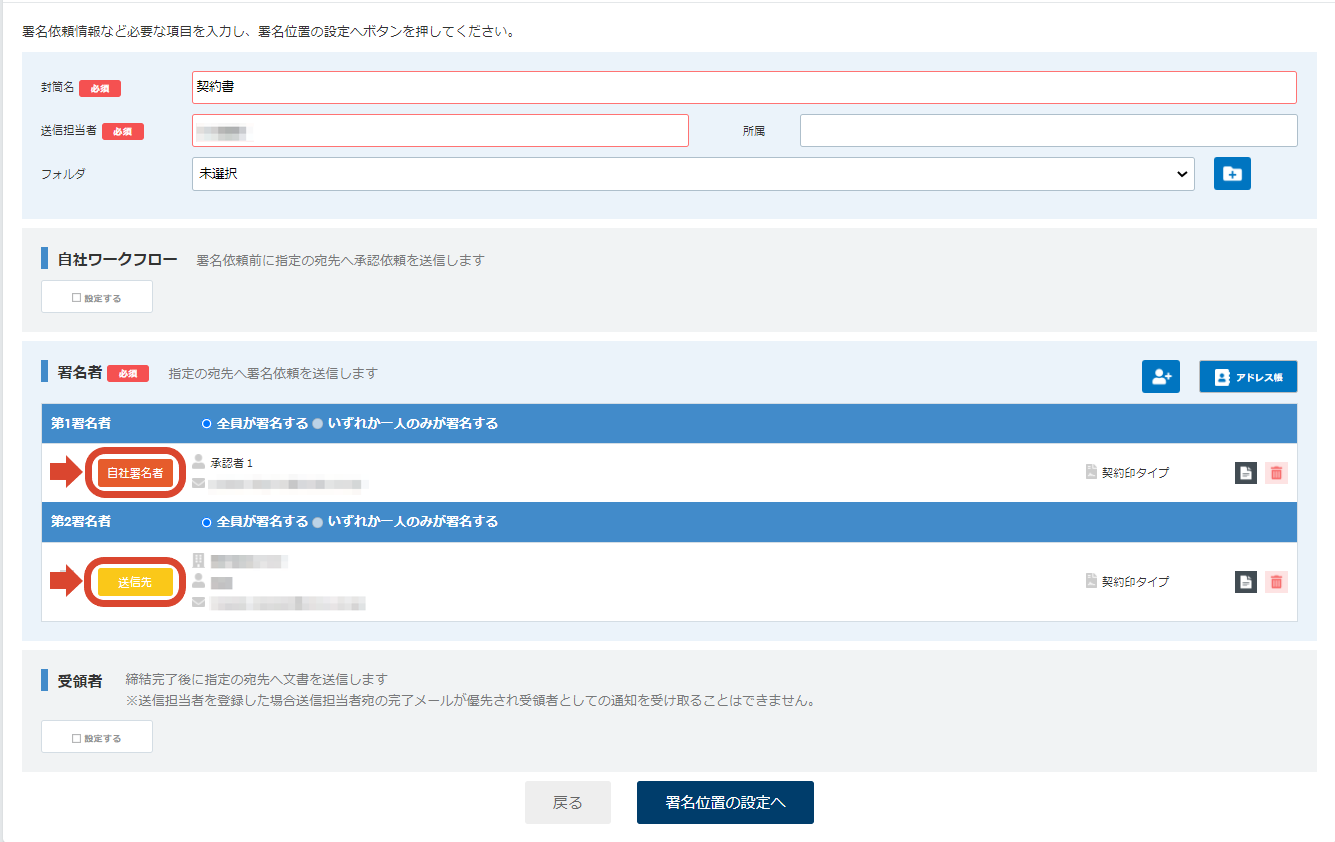Click the 自社ワークフロー section heading
This screenshot has height=842, width=1335.
click(x=117, y=260)
